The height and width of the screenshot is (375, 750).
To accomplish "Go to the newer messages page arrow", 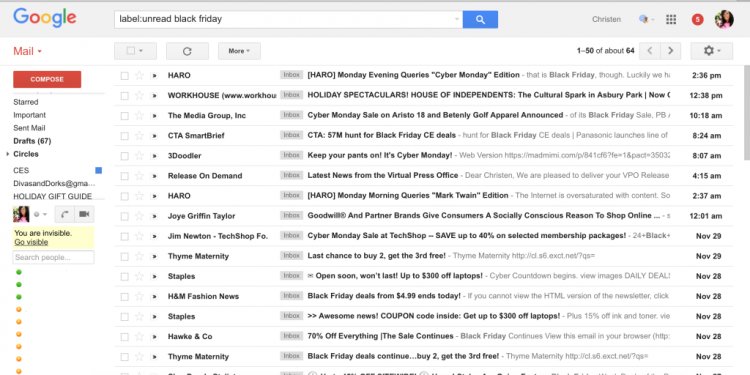I will [x=650, y=51].
